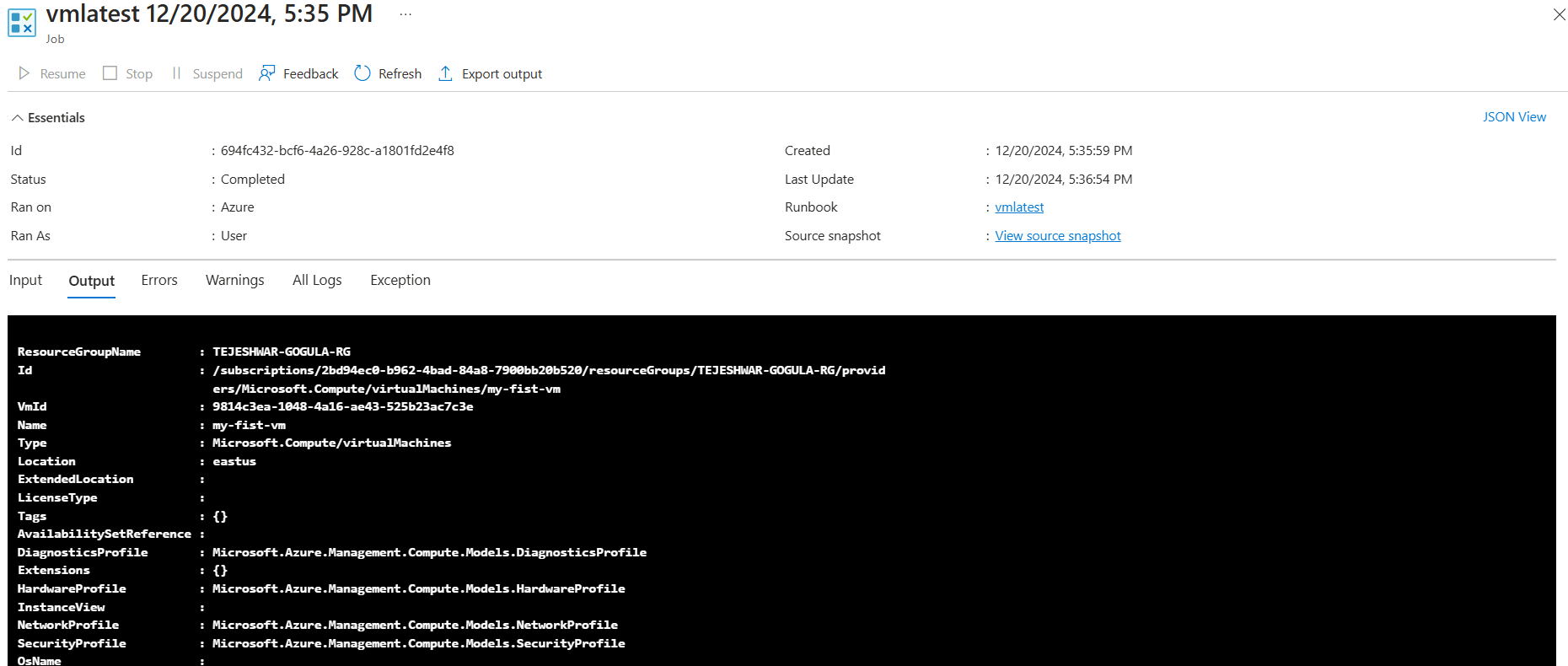1568x666 pixels.
Task: Click the Stop square icon
Action: pyautogui.click(x=110, y=73)
